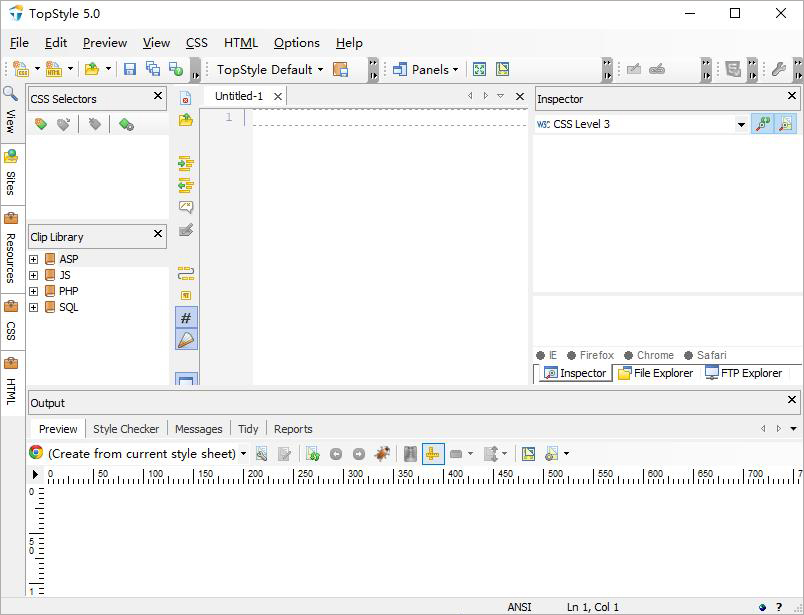
Task: Click the Safari browser support indicator
Action: 705,355
